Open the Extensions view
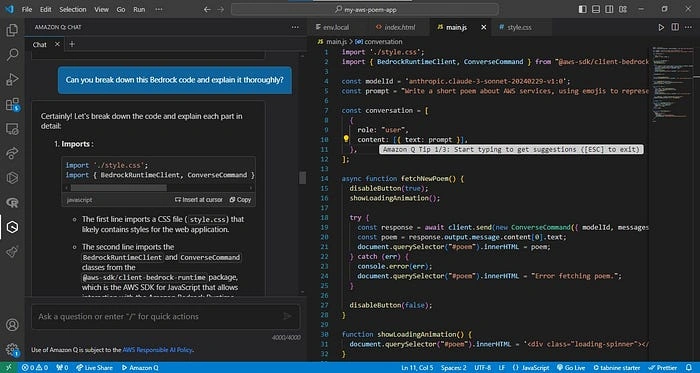This screenshot has width=700, height=373. (x=12, y=104)
